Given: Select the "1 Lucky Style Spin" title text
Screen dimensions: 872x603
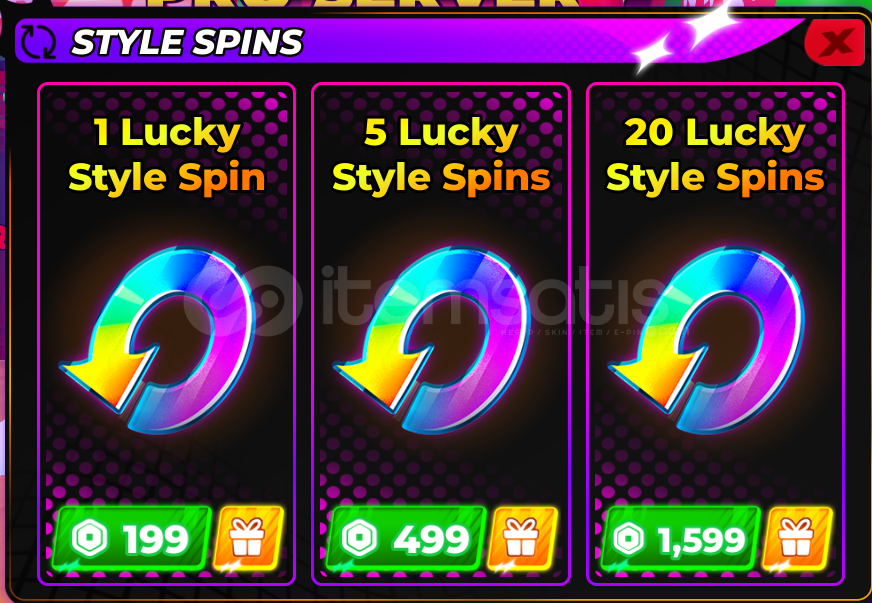Looking at the screenshot, I should (167, 155).
